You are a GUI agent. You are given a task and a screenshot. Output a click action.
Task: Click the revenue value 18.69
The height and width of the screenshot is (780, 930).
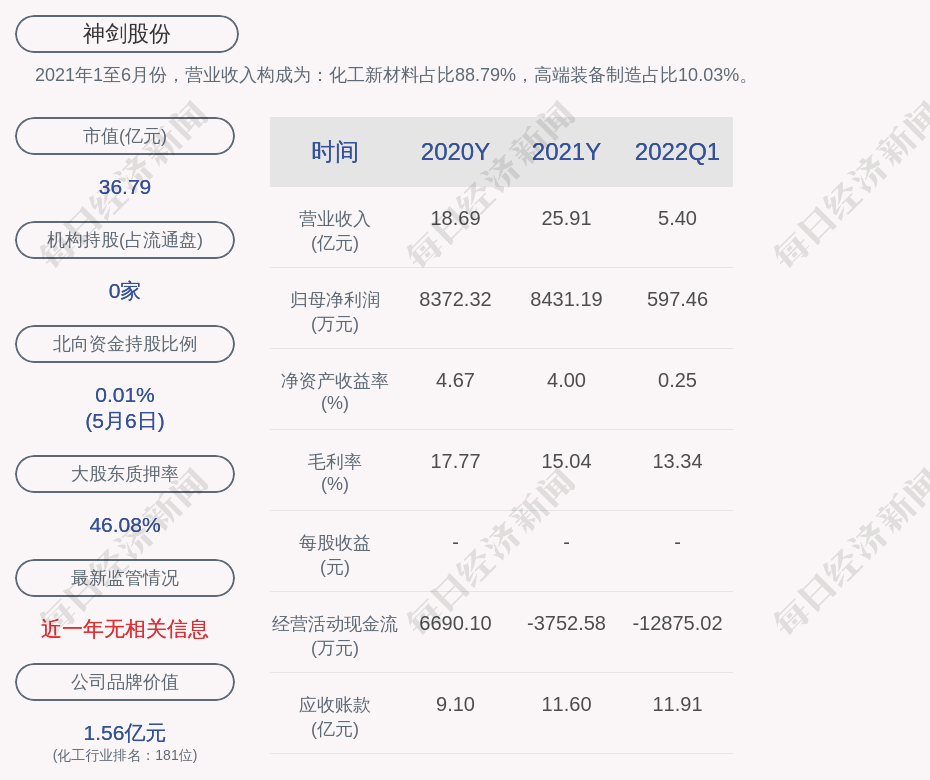pyautogui.click(x=455, y=218)
